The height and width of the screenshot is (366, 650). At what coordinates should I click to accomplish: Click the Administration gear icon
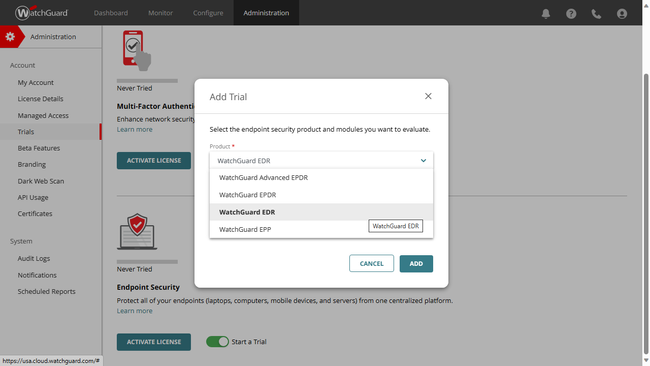tap(10, 36)
